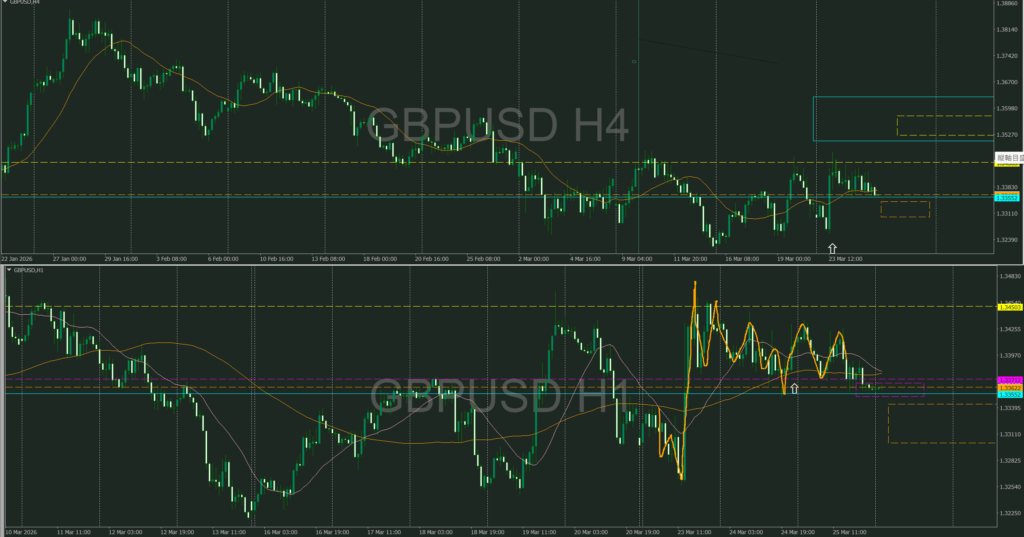The width and height of the screenshot is (1024, 537).
Task: Click the 1.38860 value on H4 price scale
Action: point(1008,4)
